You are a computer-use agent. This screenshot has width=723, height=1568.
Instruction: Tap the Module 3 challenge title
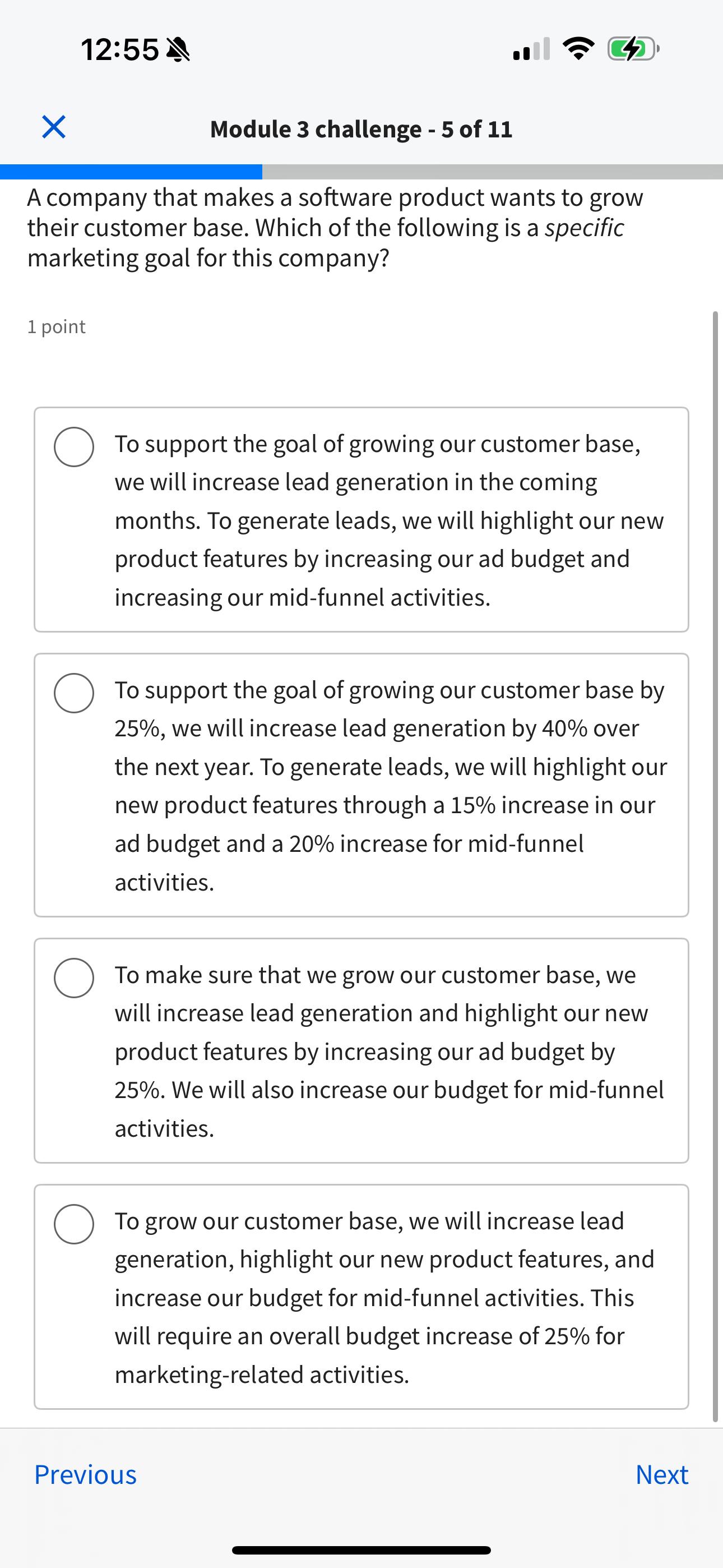coord(361,128)
